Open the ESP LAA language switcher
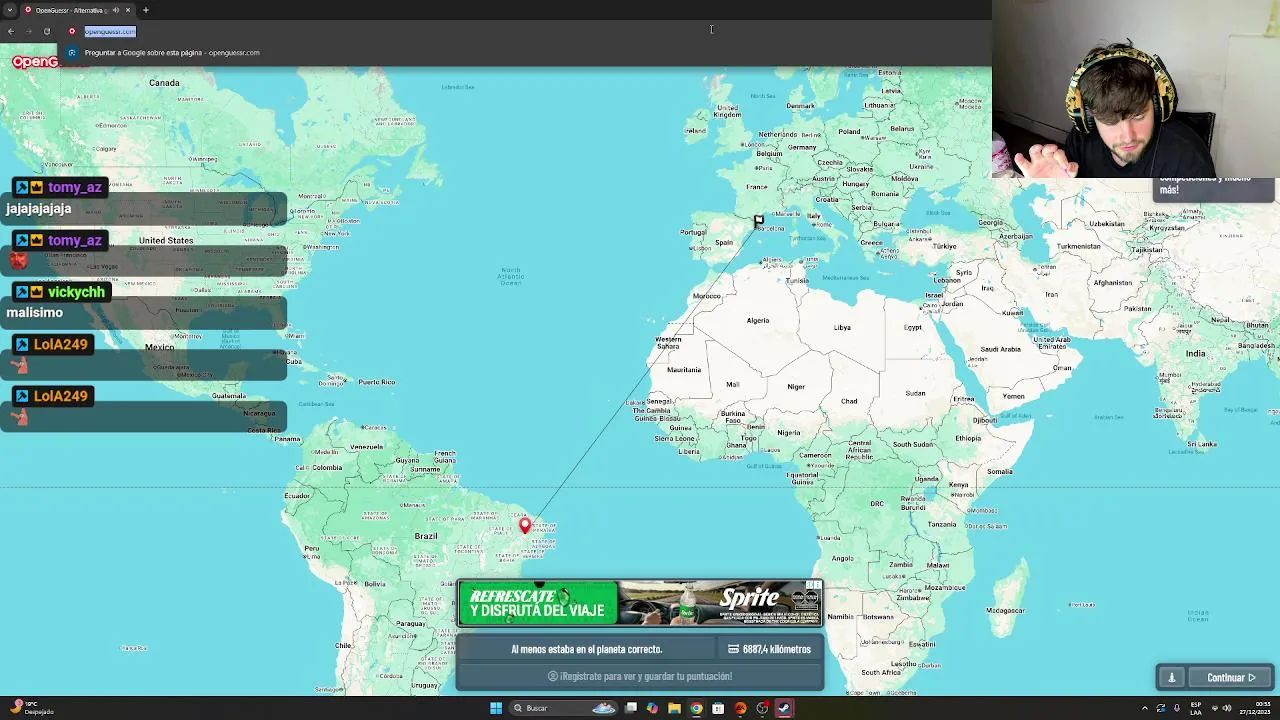Screen dimensions: 1280x720 pos(1196,708)
